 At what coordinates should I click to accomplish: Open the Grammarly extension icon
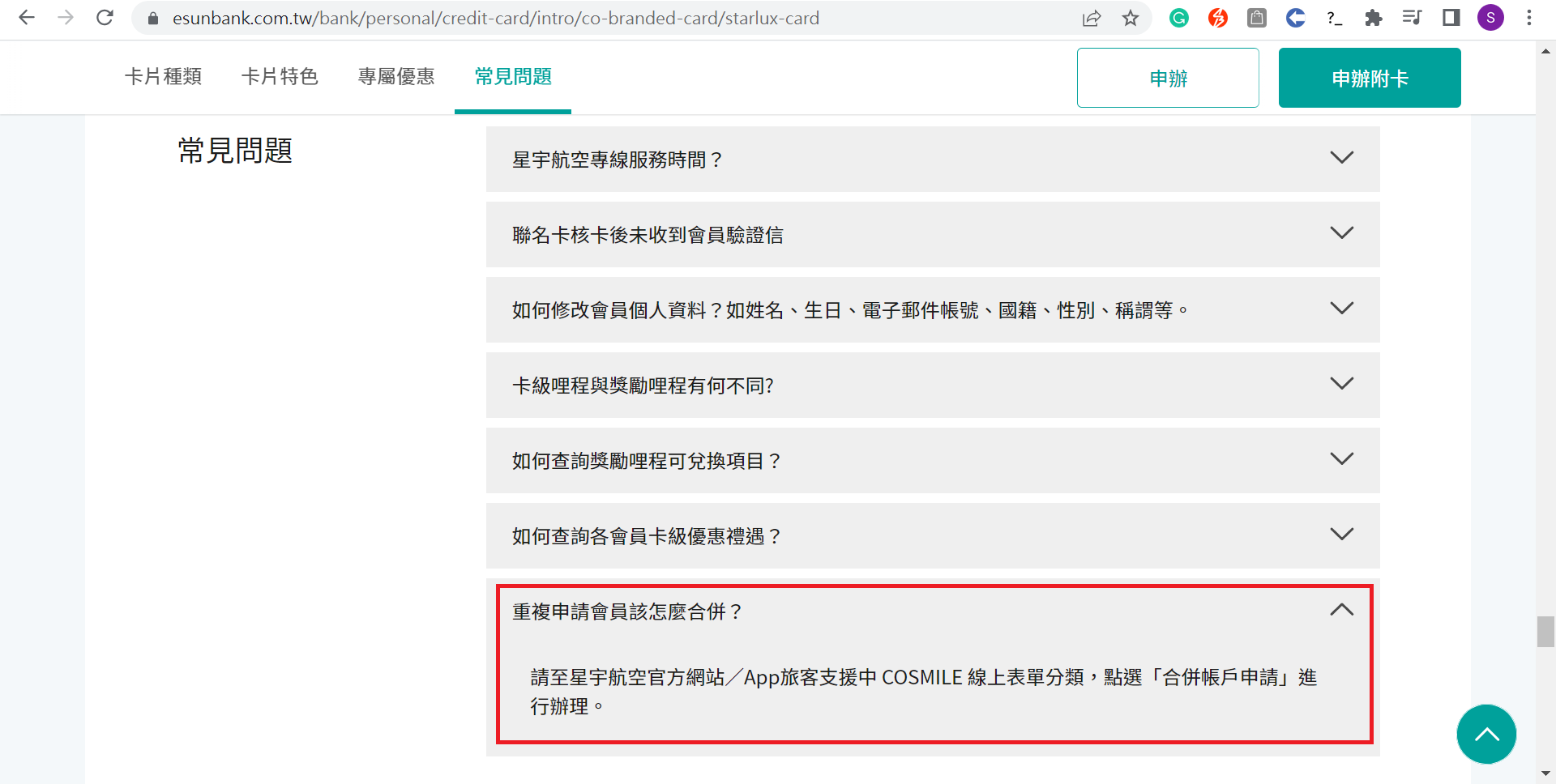1179,18
